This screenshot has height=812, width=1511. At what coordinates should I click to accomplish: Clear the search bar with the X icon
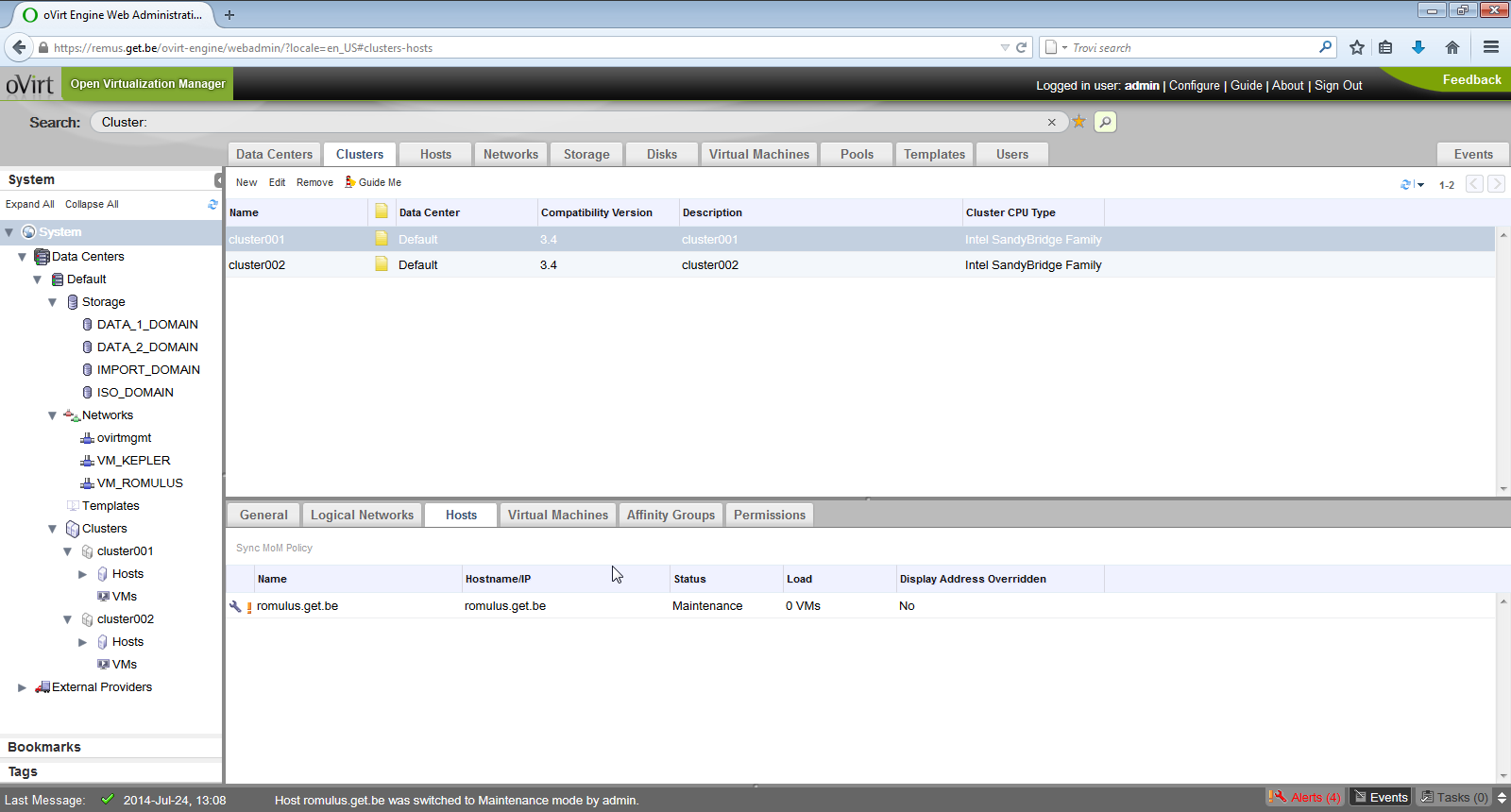click(1051, 122)
